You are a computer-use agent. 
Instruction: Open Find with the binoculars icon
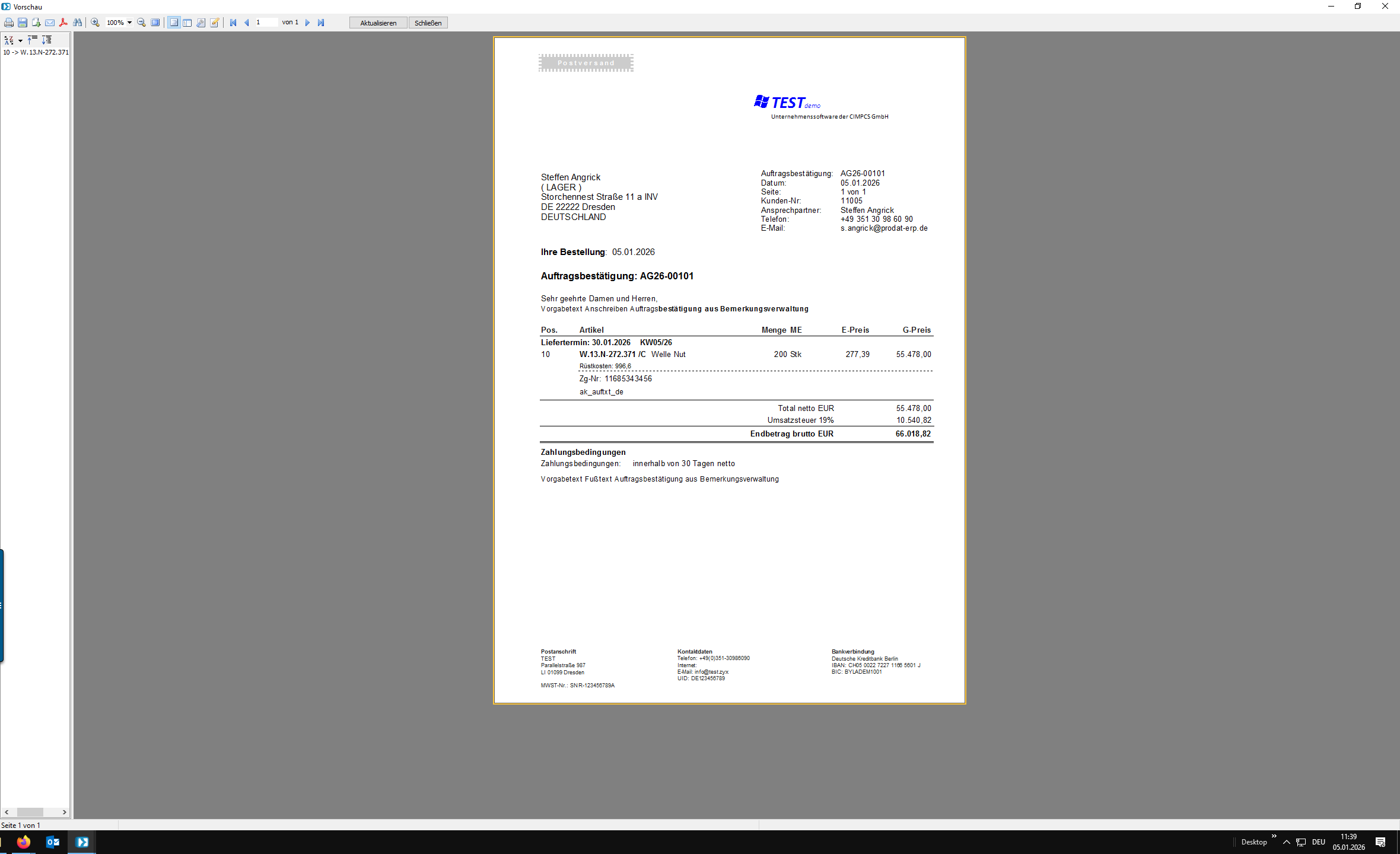tap(78, 23)
